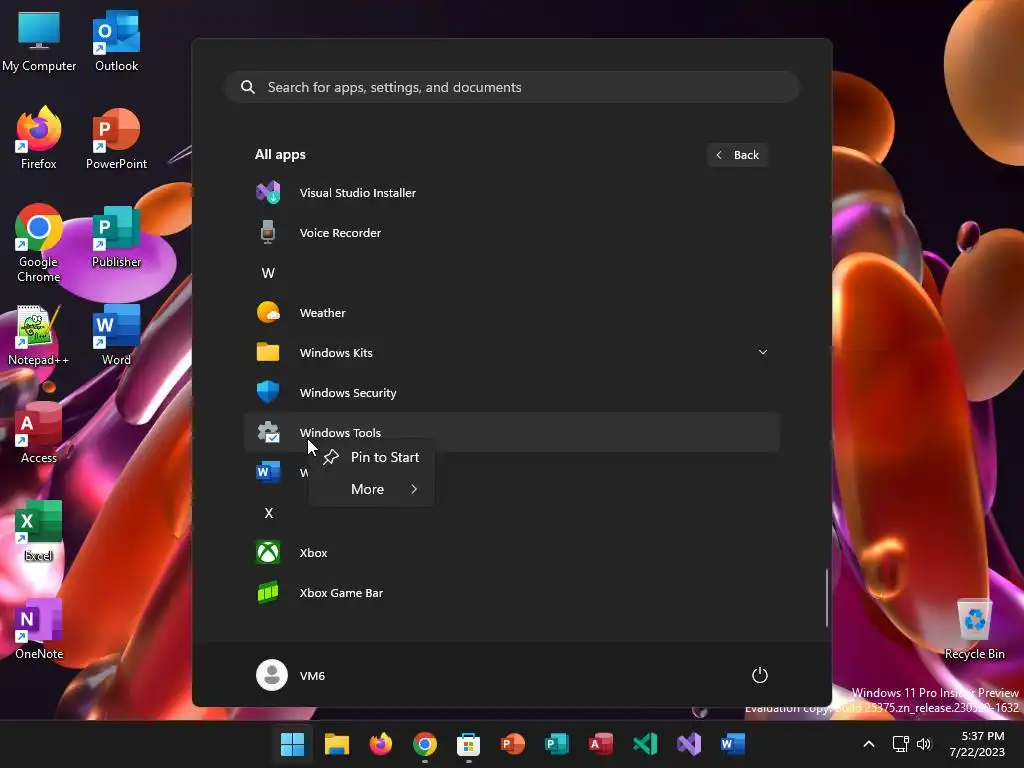Expand the Windows Kits folder chevron

[x=762, y=352]
